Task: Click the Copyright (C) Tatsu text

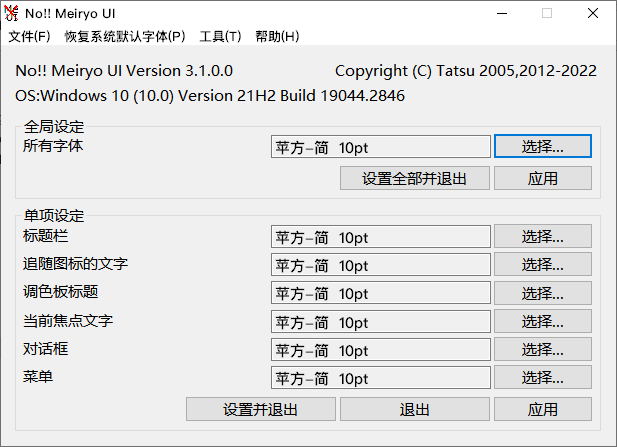Action: pyautogui.click(x=466, y=71)
